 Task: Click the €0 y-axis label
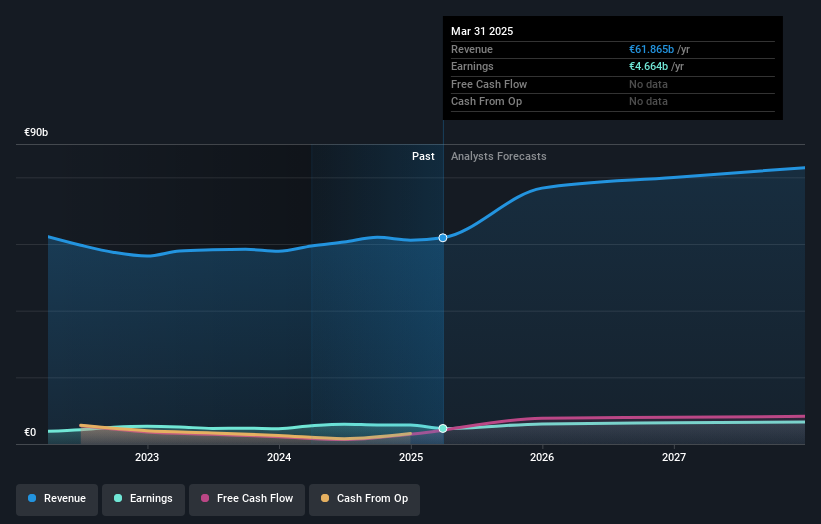[x=30, y=432]
